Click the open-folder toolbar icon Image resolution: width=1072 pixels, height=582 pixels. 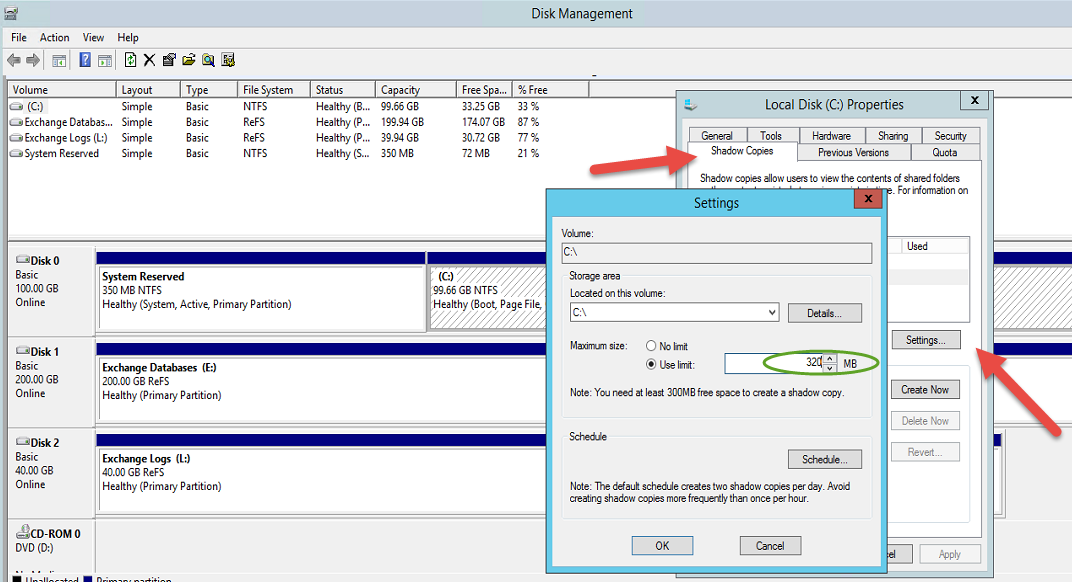coord(189,60)
